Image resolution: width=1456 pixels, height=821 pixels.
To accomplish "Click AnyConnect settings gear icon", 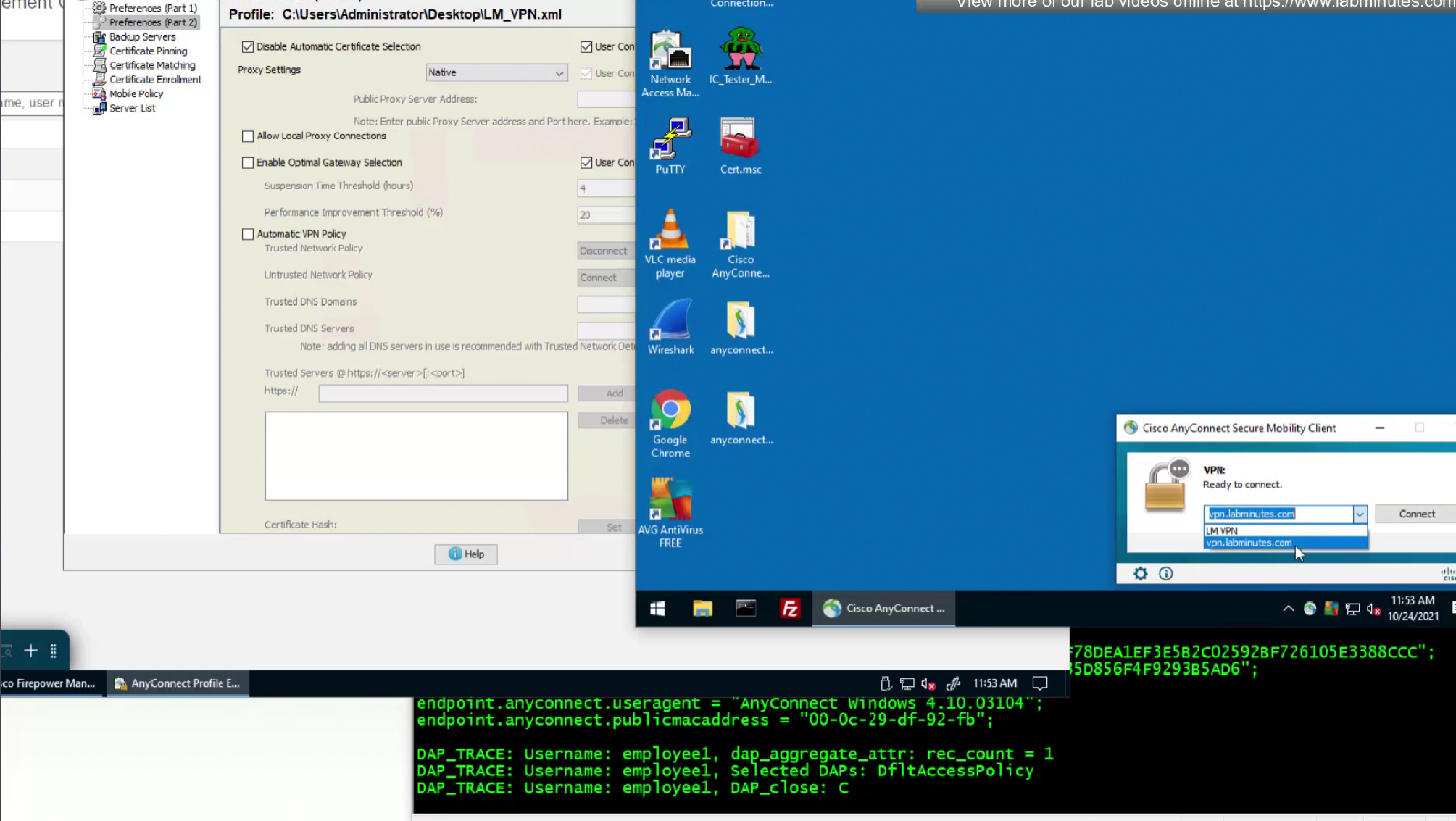I will tap(1140, 574).
